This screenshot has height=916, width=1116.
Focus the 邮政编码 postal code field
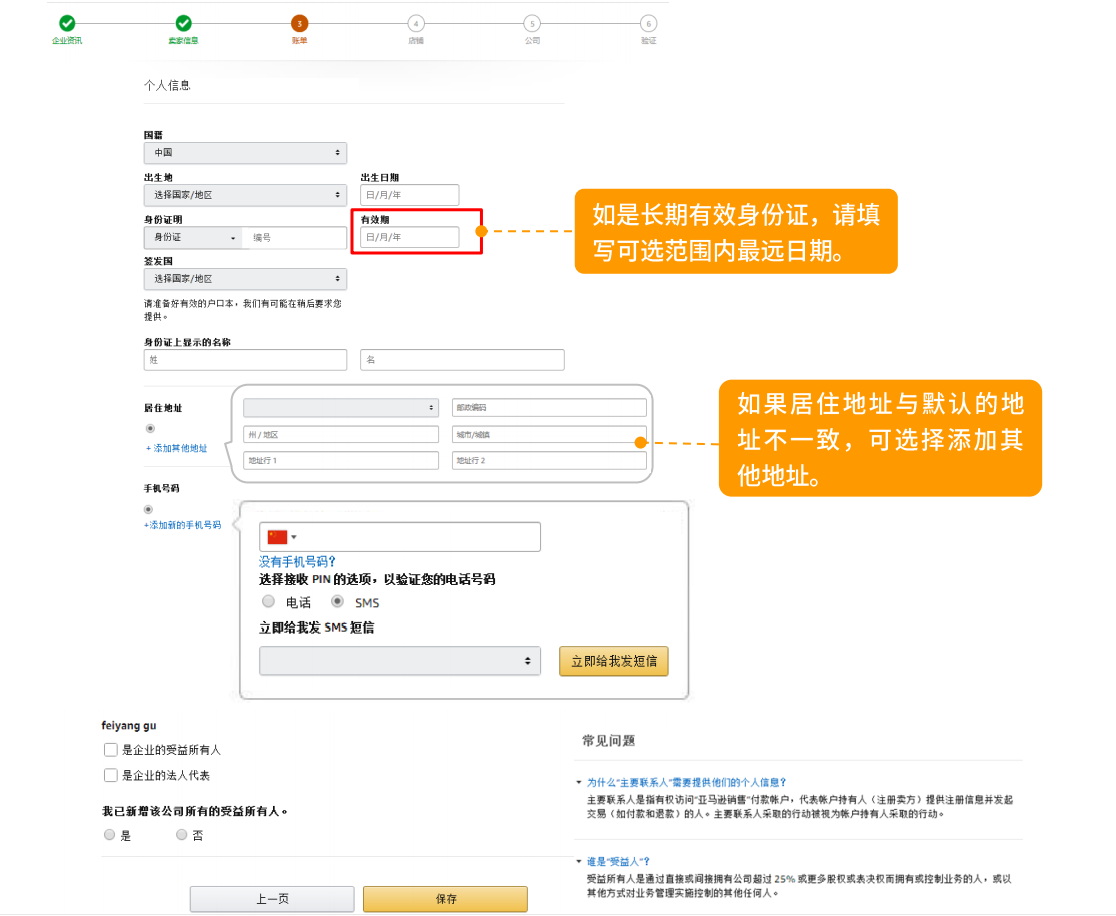pyautogui.click(x=549, y=407)
